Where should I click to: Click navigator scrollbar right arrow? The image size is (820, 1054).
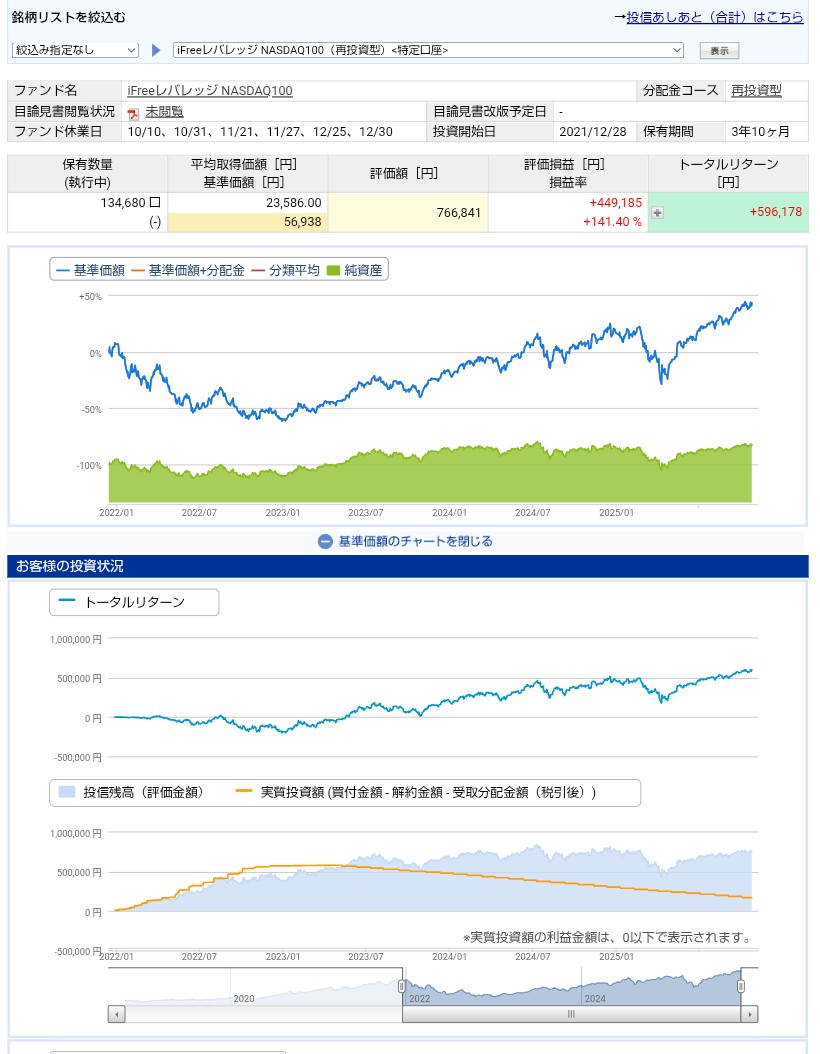749,1014
